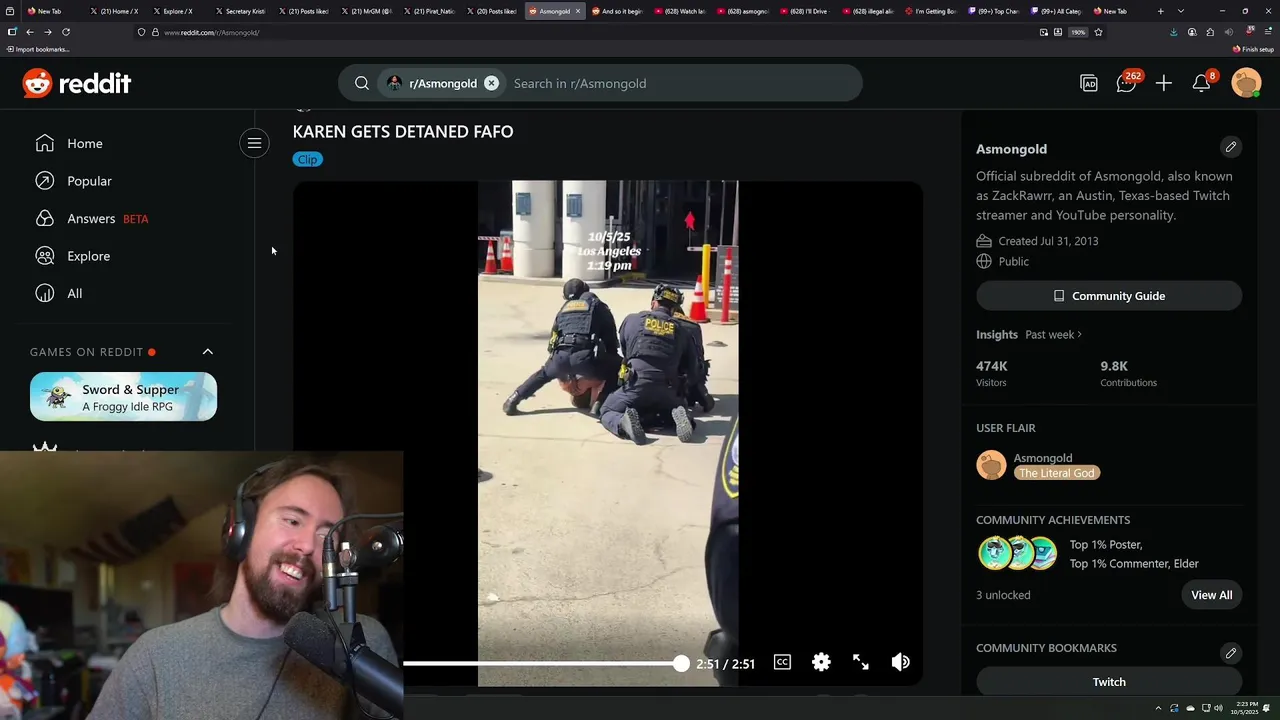Open the Reddit advertise icon
1280x720 pixels.
point(1089,83)
